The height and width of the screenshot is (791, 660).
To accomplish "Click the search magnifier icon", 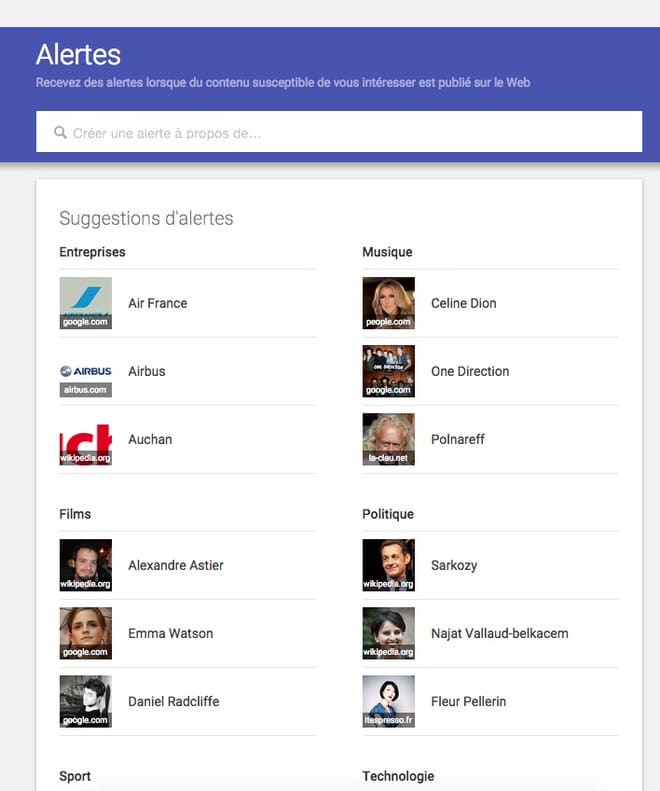I will (x=61, y=132).
